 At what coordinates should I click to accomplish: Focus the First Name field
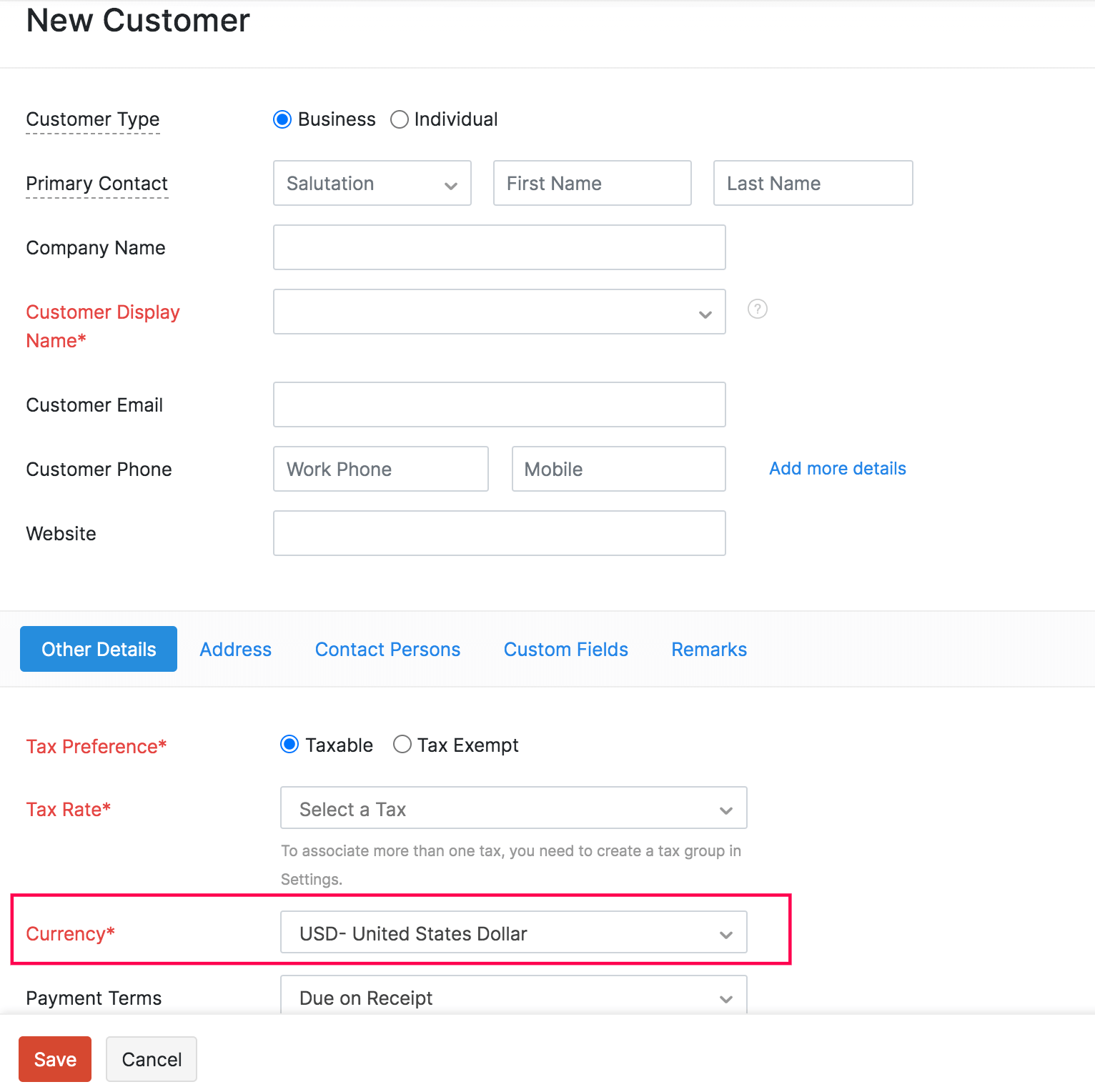[592, 184]
